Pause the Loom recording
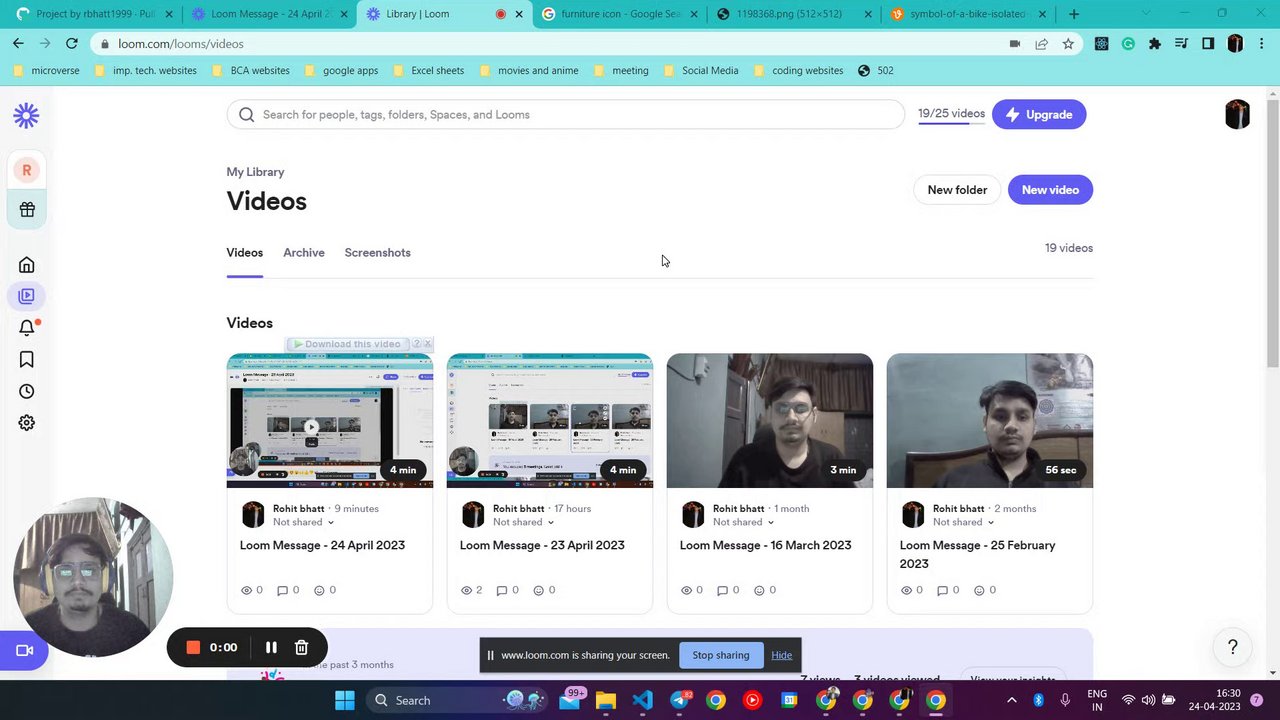The width and height of the screenshot is (1280, 720). pos(271,648)
